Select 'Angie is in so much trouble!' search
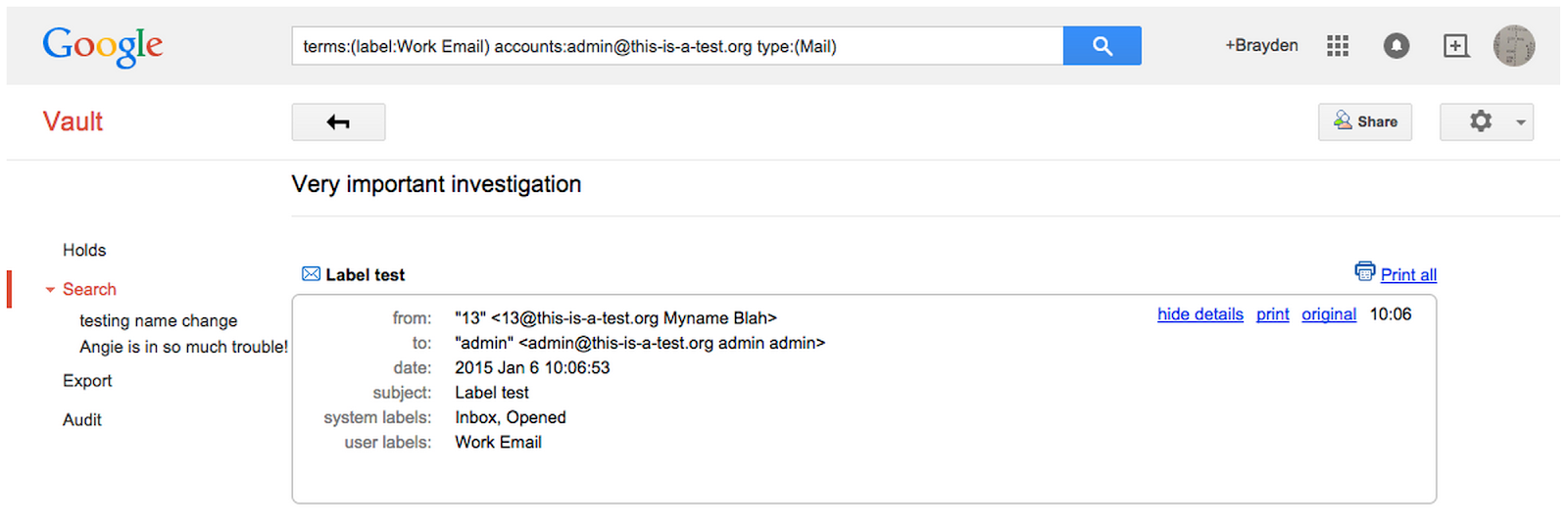 (183, 347)
